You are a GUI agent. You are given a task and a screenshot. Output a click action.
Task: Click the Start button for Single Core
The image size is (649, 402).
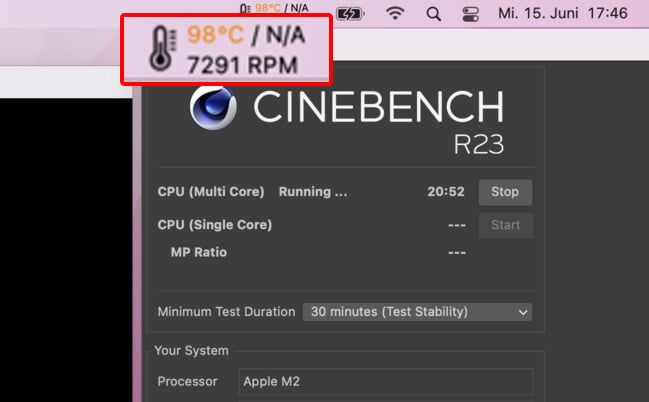click(x=505, y=225)
